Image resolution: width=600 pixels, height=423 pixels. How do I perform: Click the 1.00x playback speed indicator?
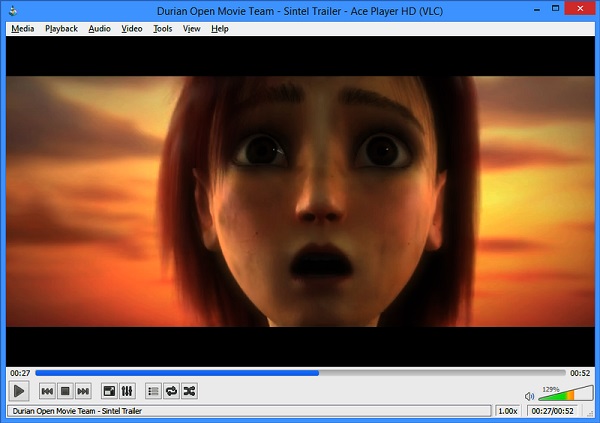(x=508, y=411)
